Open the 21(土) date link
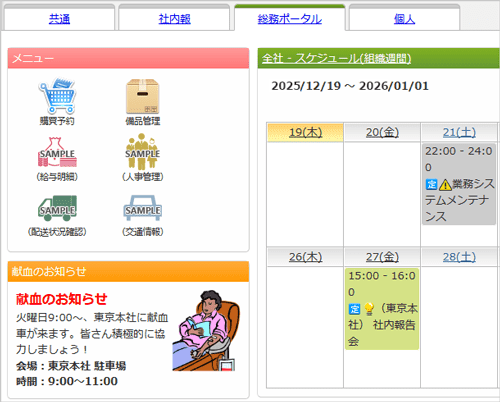This screenshot has width=500, height=402. click(x=459, y=132)
